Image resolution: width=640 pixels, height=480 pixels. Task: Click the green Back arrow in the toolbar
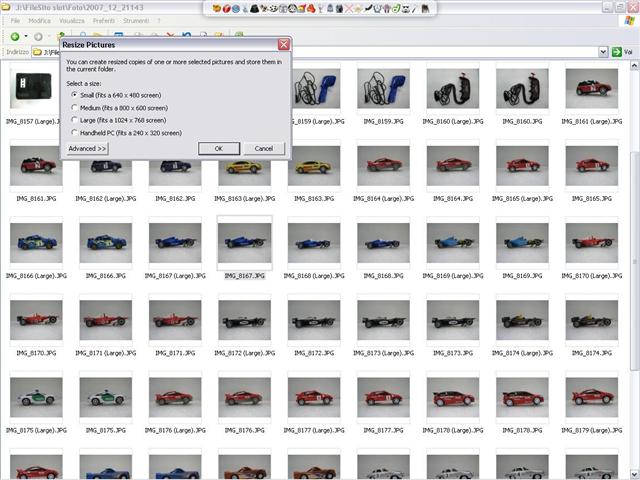tap(15, 37)
